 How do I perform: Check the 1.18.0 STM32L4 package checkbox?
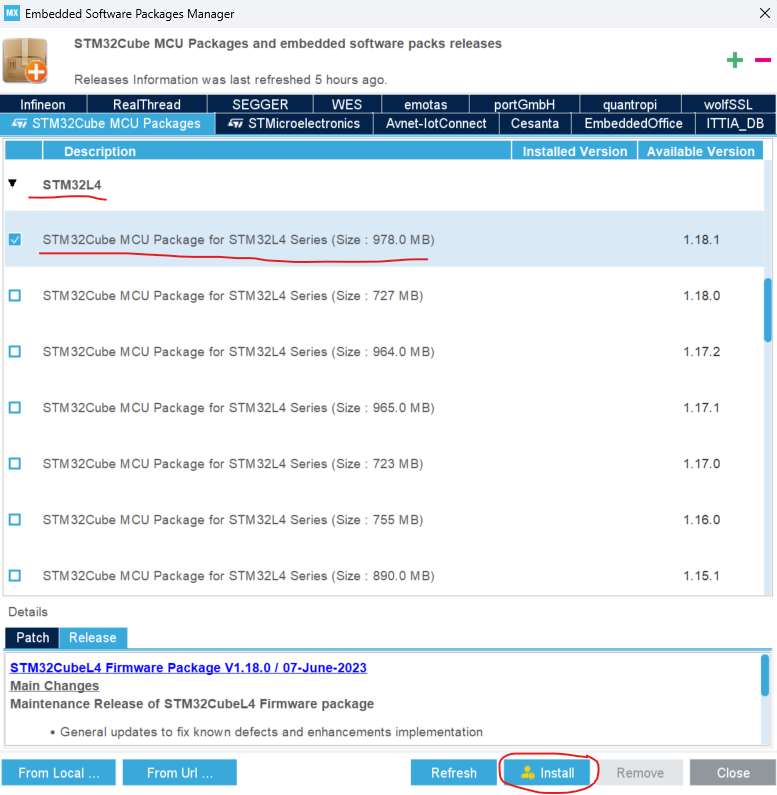pyautogui.click(x=15, y=295)
